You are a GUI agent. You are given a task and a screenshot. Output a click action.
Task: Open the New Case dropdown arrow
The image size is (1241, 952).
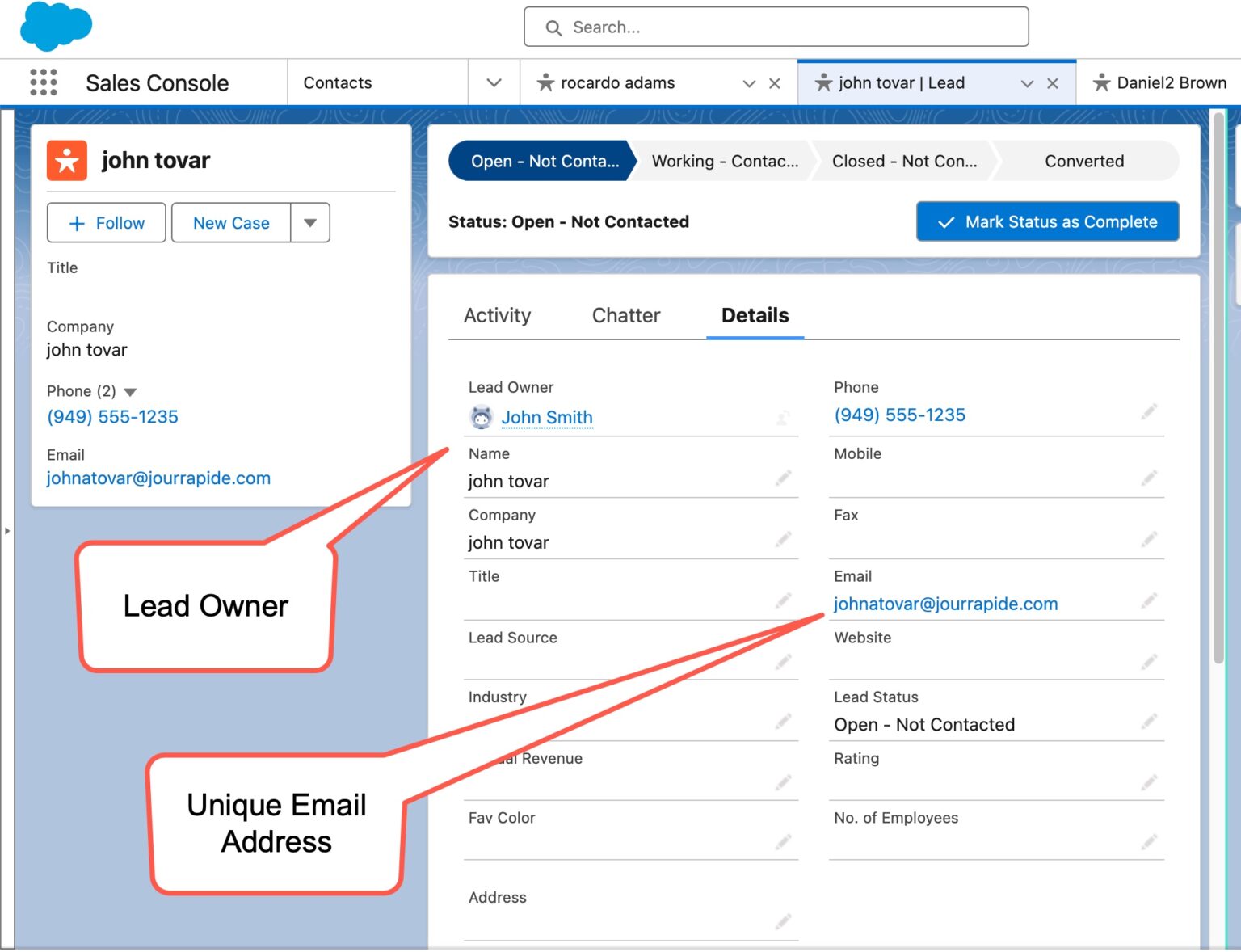[310, 222]
